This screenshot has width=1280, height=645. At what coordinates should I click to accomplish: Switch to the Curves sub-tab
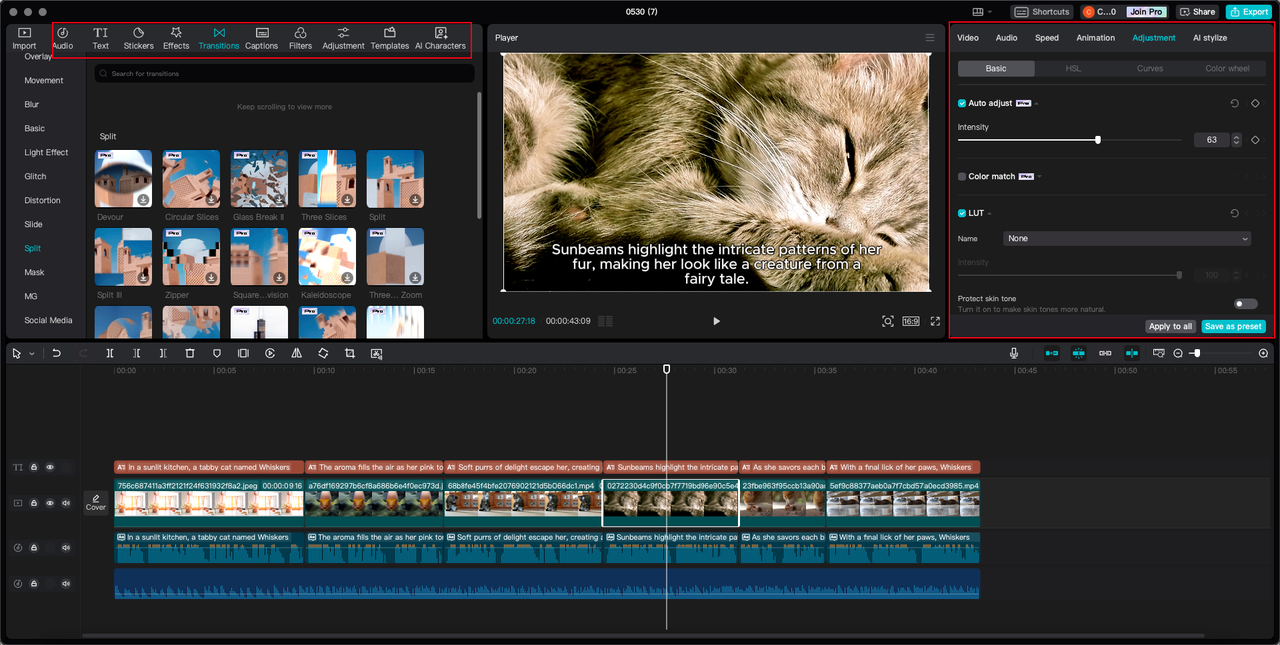click(1150, 69)
